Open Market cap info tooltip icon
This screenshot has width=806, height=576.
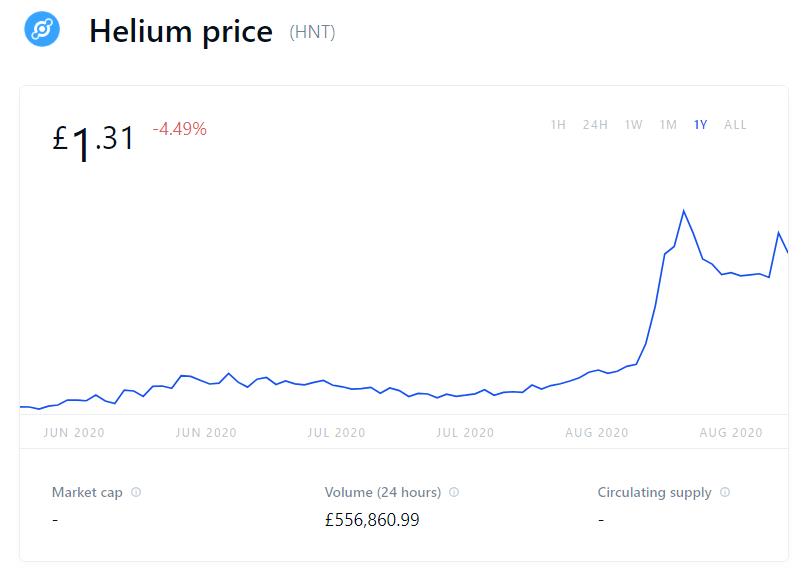click(136, 492)
